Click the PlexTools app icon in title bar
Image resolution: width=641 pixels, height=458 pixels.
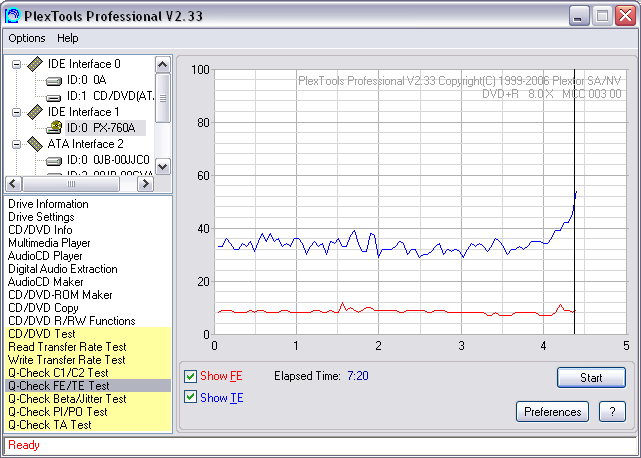tap(12, 16)
